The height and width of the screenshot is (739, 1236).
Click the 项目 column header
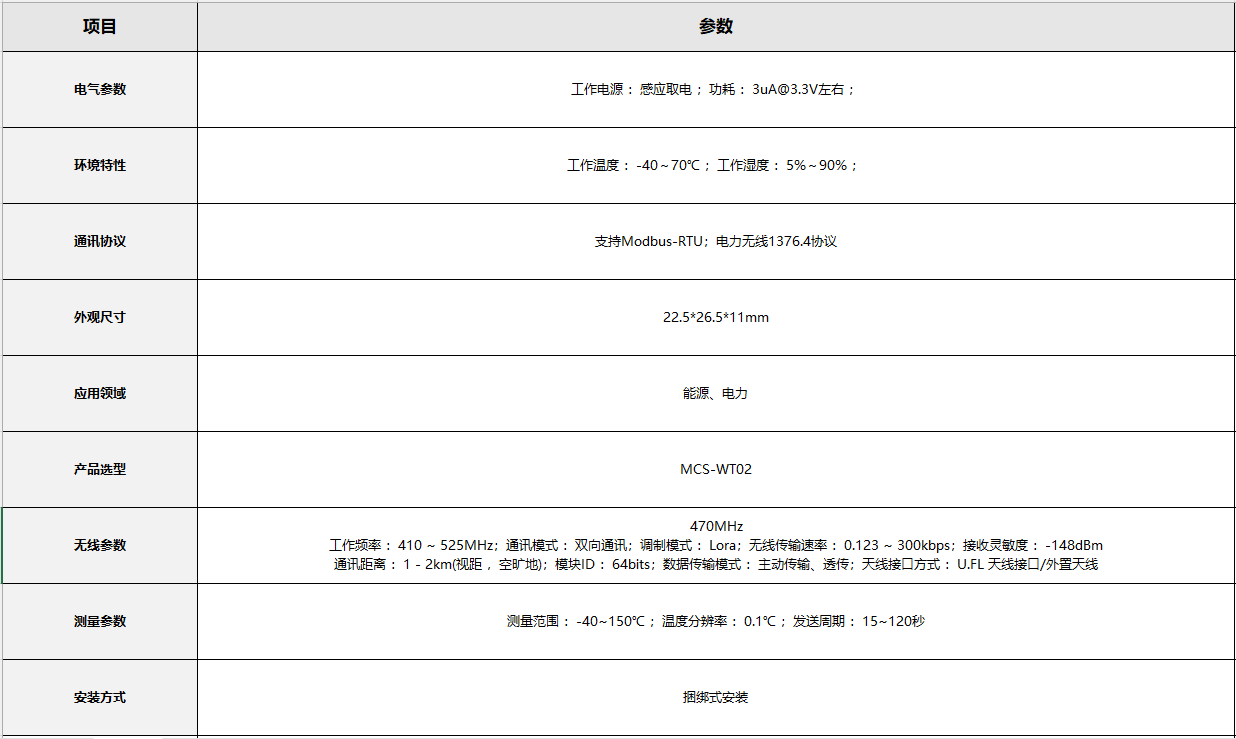point(100,27)
